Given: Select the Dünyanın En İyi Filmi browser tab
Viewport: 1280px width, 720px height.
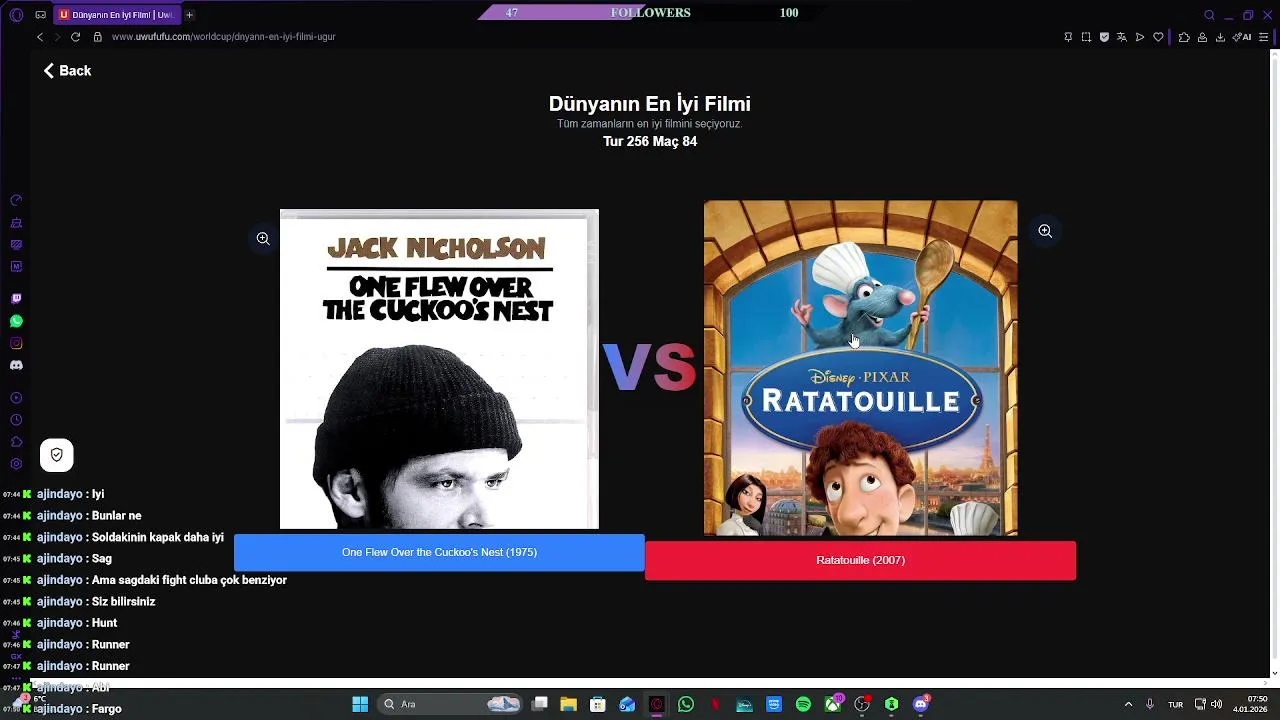Looking at the screenshot, I should (x=115, y=15).
